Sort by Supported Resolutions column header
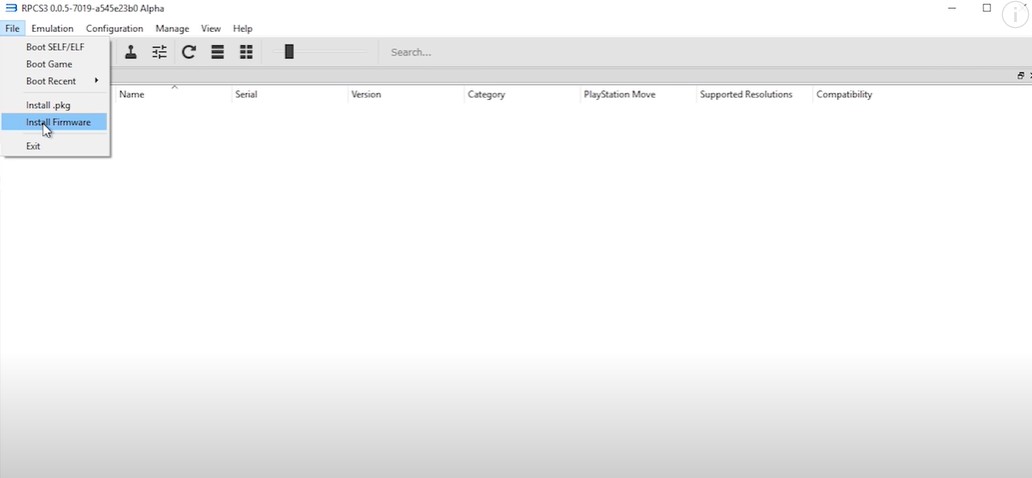The width and height of the screenshot is (1032, 478). pos(755,94)
